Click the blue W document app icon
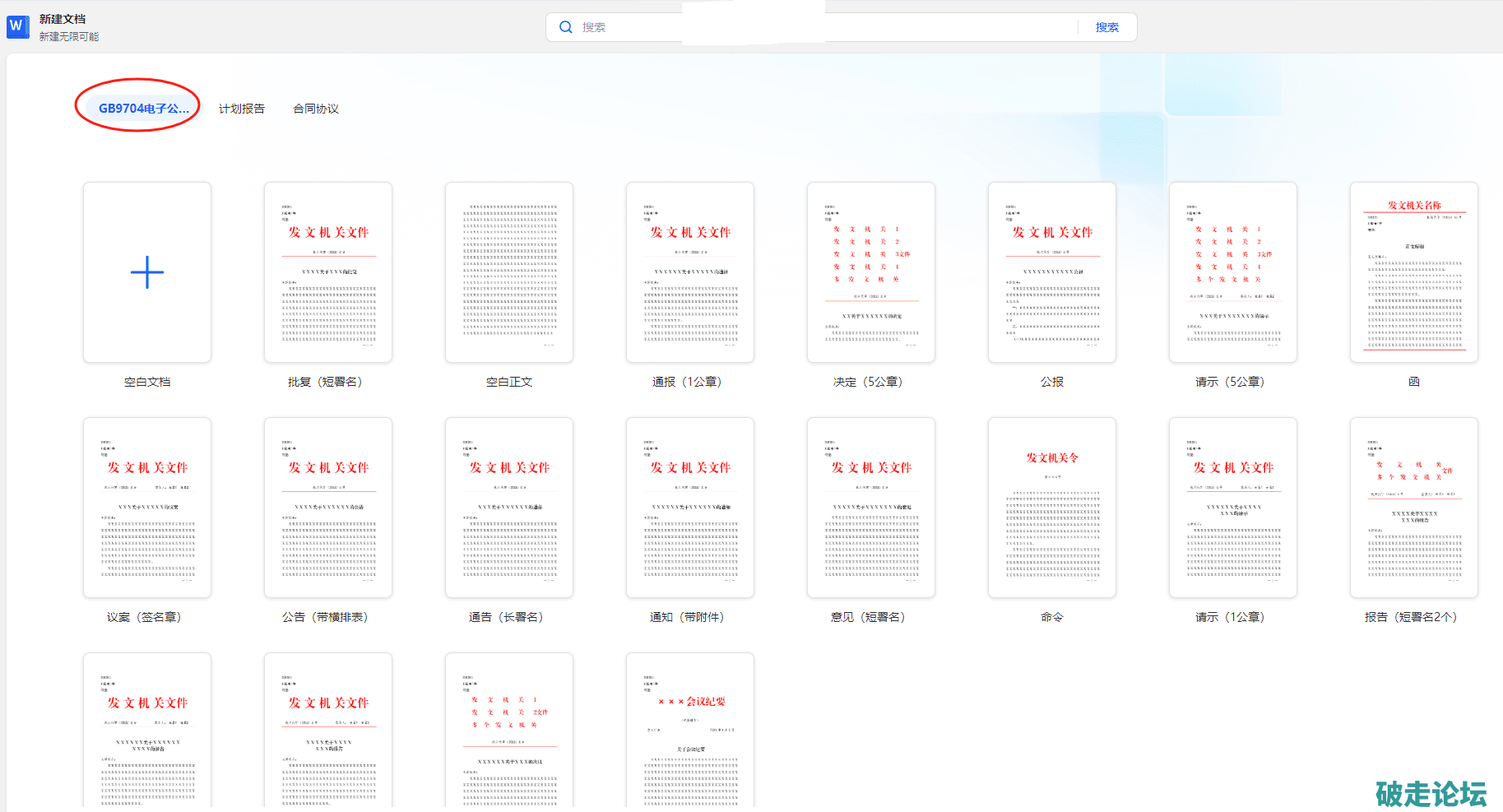The width and height of the screenshot is (1503, 812). pyautogui.click(x=17, y=26)
